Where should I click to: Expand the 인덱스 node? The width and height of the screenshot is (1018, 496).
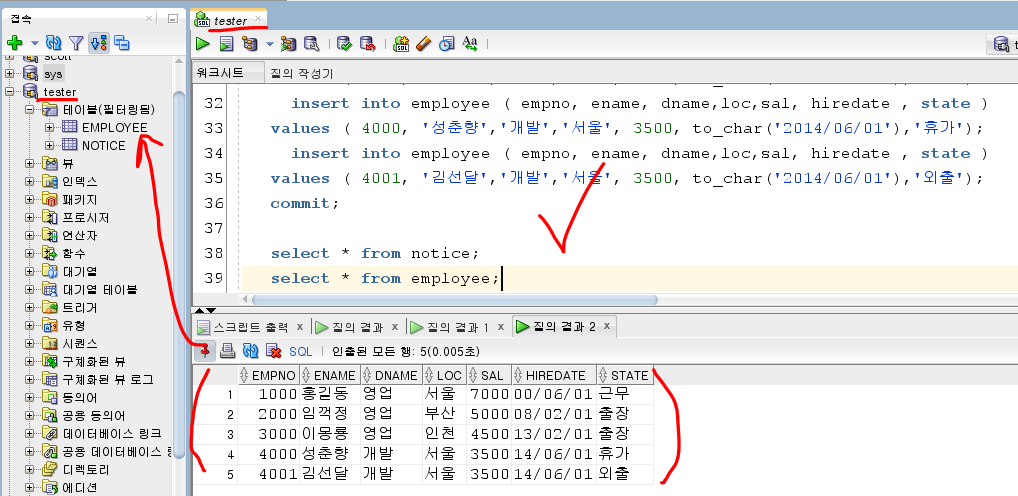(x=29, y=181)
